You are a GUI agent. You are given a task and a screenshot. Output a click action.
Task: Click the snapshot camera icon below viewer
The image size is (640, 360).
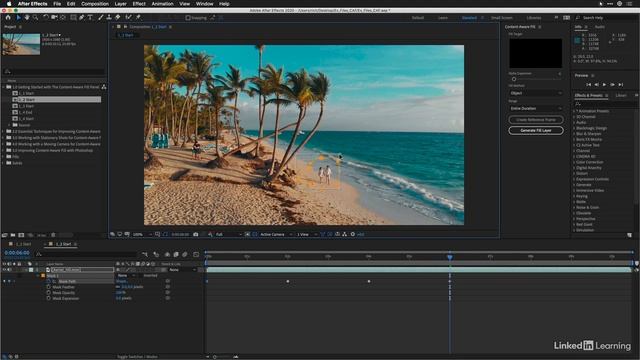point(196,234)
